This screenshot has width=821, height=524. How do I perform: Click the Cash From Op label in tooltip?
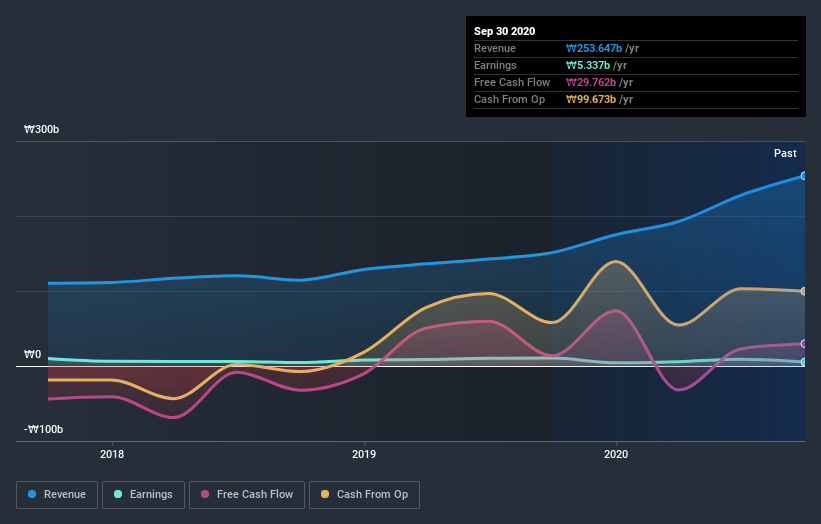click(509, 99)
